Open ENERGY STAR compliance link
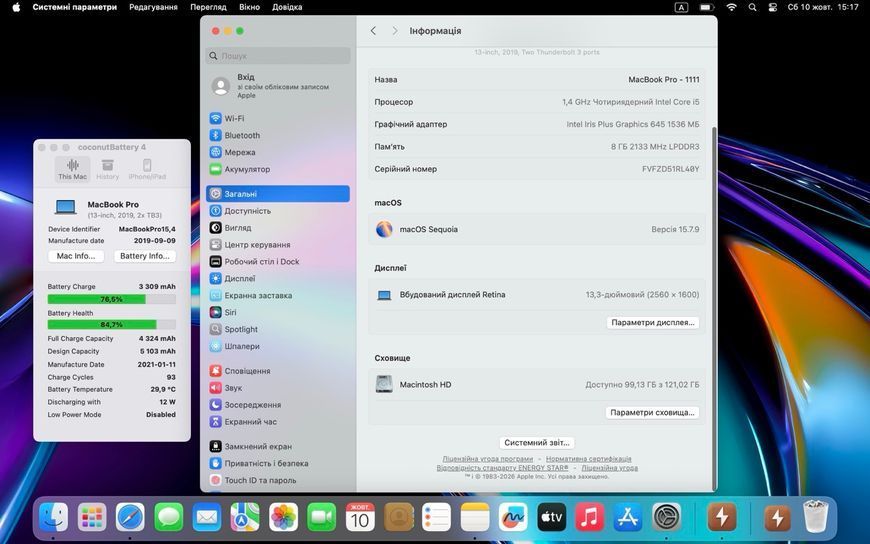This screenshot has width=870, height=544. point(502,468)
